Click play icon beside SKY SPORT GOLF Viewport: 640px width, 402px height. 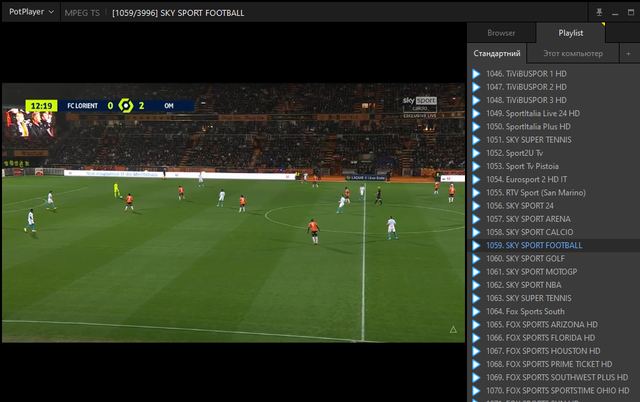[476, 258]
